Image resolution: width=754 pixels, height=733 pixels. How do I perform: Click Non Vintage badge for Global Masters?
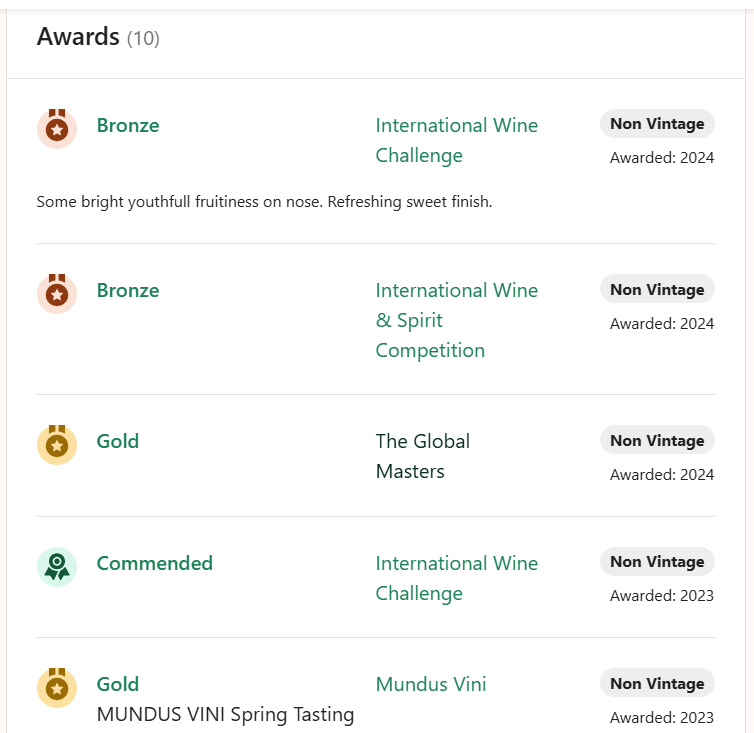point(657,440)
